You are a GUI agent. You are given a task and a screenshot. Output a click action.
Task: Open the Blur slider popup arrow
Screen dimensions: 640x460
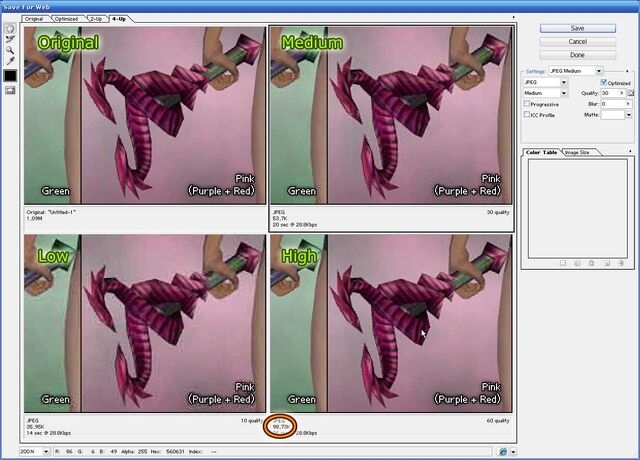tap(629, 104)
